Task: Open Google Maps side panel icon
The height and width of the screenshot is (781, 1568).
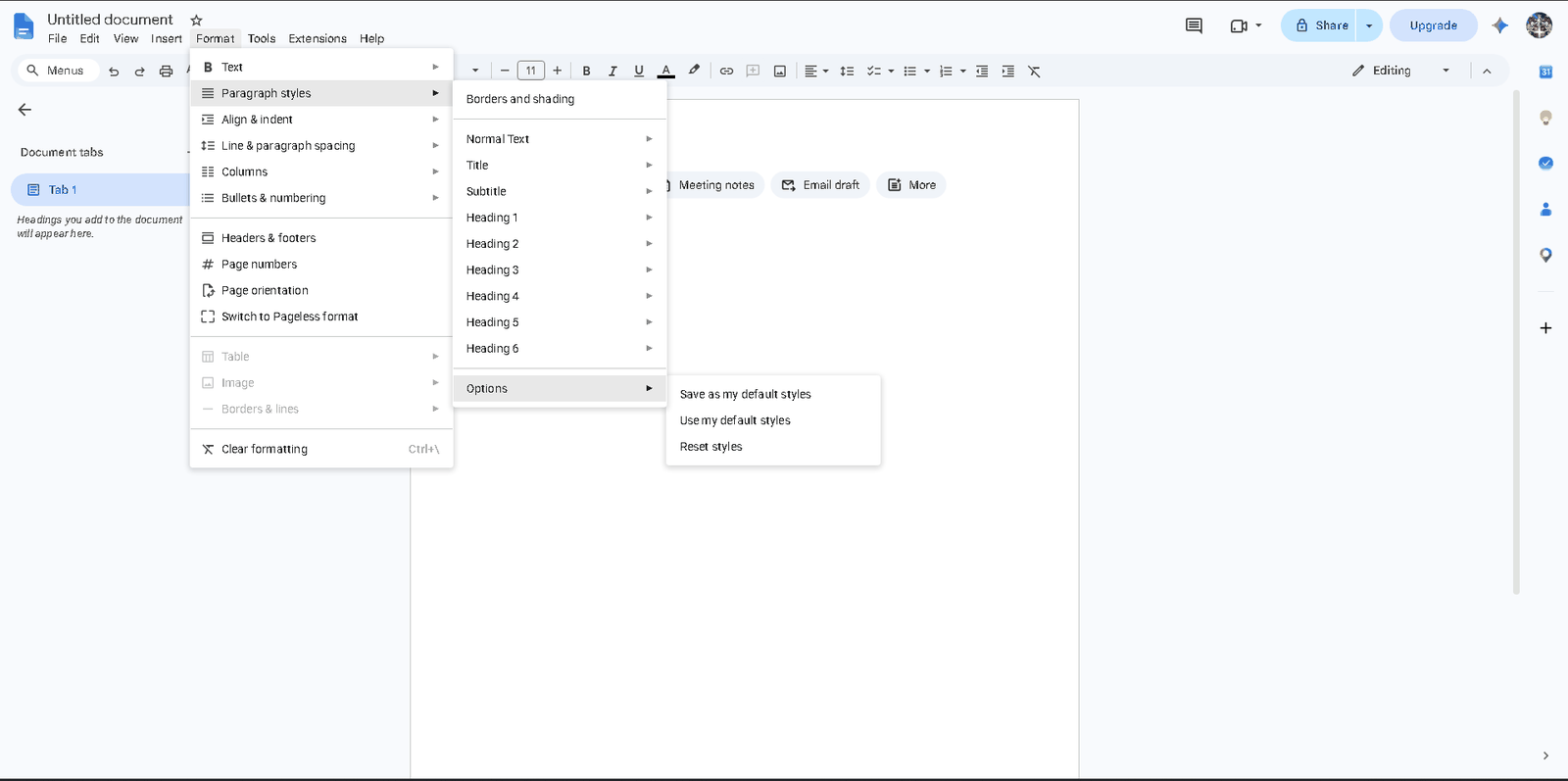Action: click(1545, 255)
